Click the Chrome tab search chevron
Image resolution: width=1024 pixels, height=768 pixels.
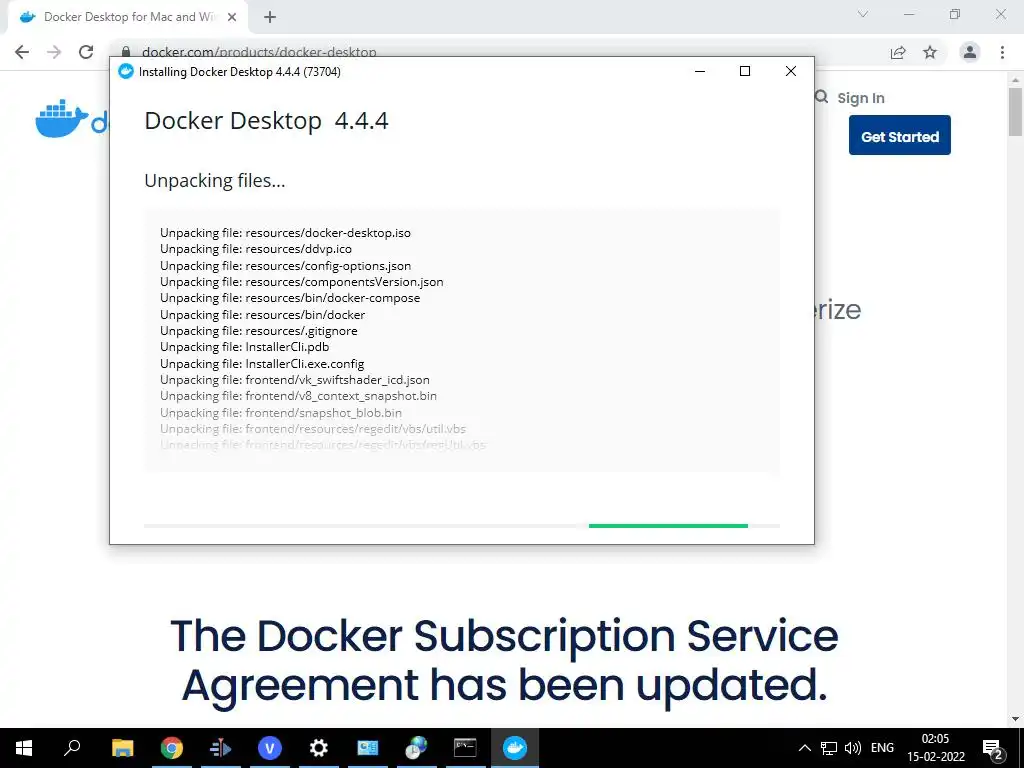click(x=863, y=14)
